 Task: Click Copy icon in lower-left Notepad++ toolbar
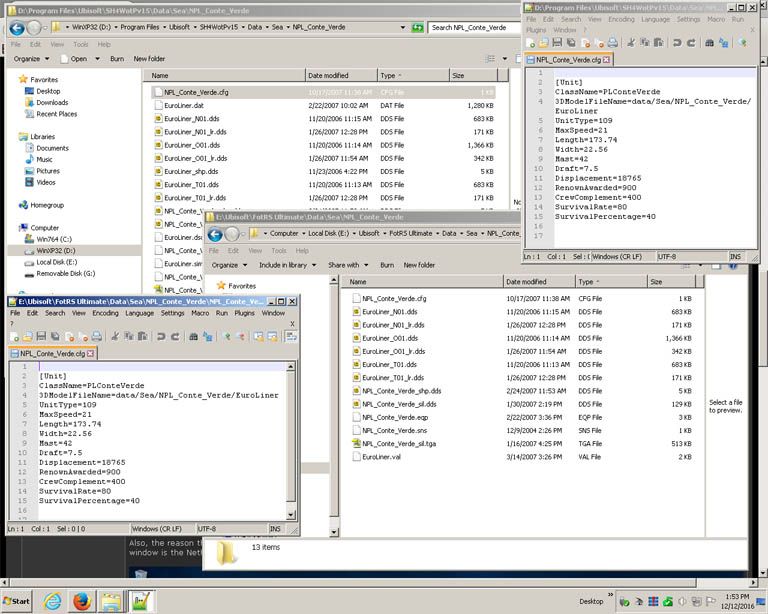pyautogui.click(x=129, y=336)
